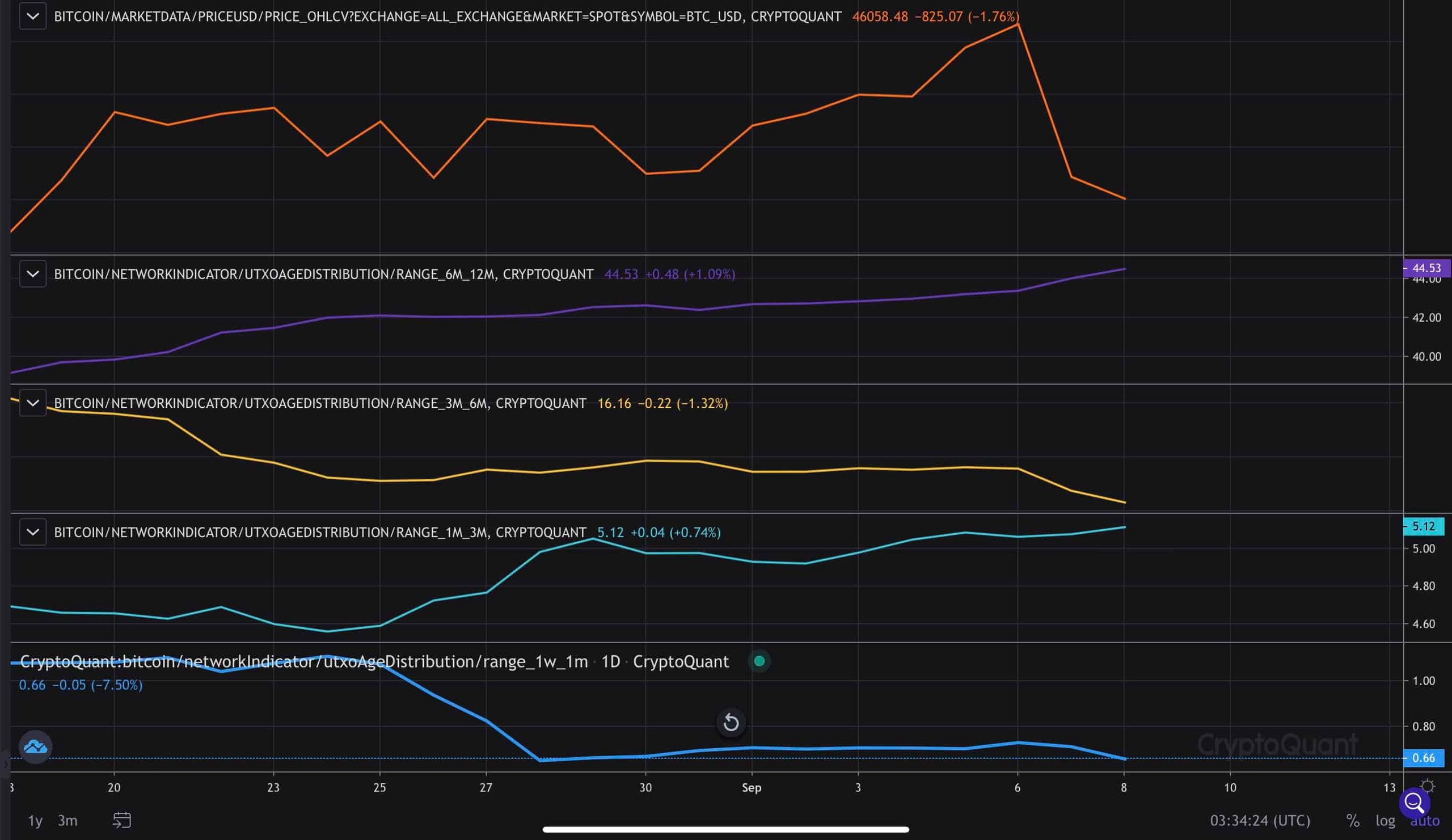Click the green market status dot
The height and width of the screenshot is (840, 1452).
pos(759,661)
